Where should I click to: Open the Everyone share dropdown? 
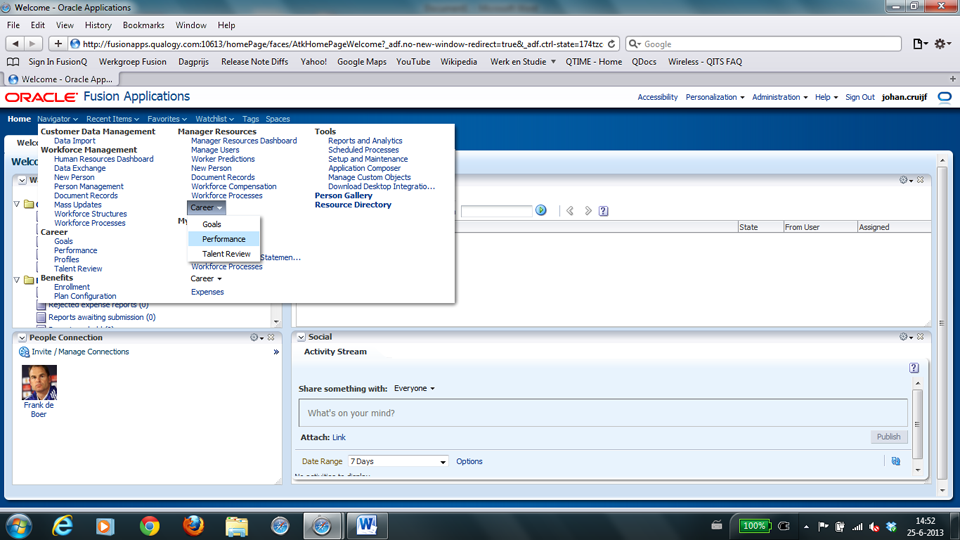coord(414,388)
